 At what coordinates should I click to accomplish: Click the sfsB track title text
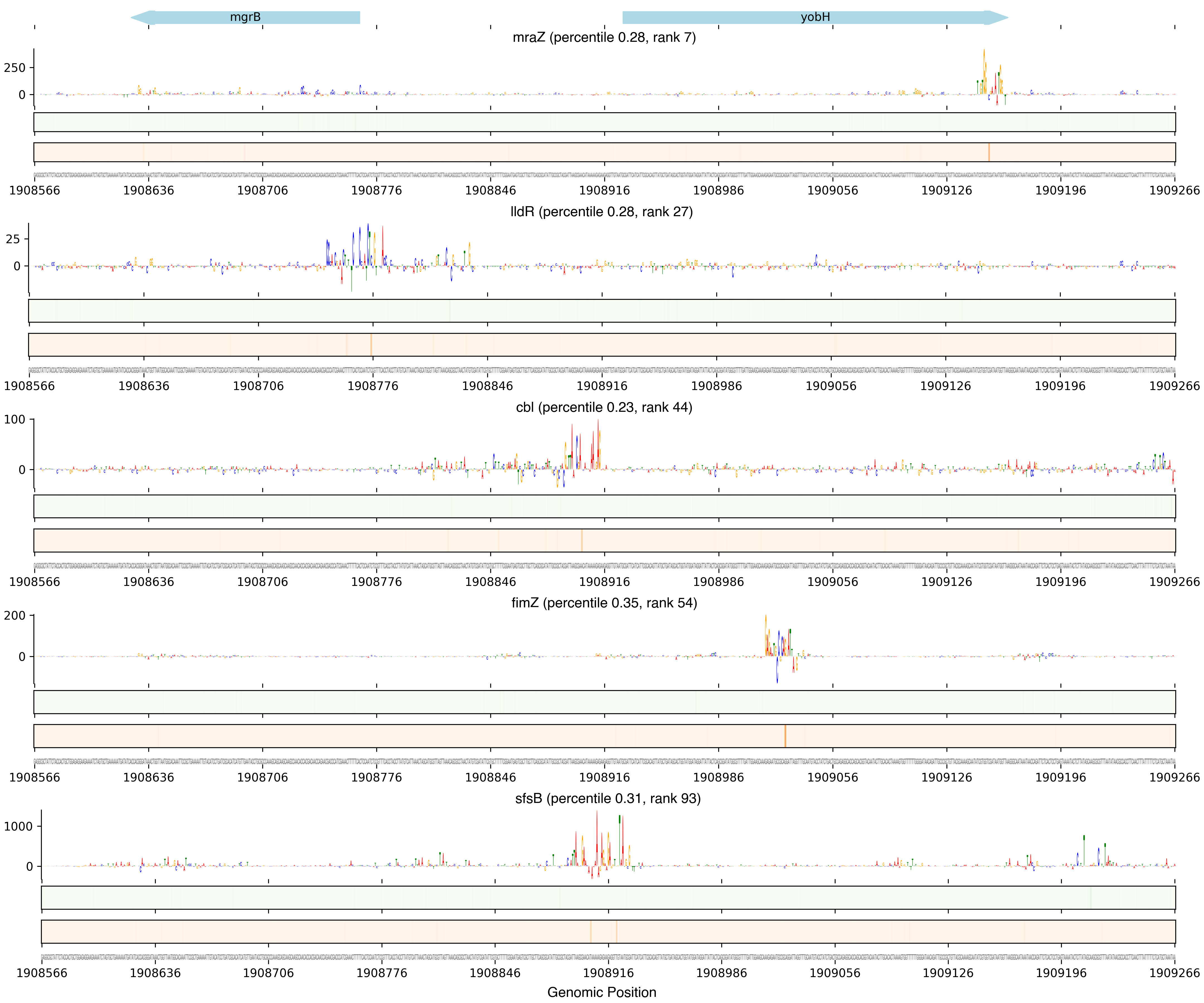[608, 798]
